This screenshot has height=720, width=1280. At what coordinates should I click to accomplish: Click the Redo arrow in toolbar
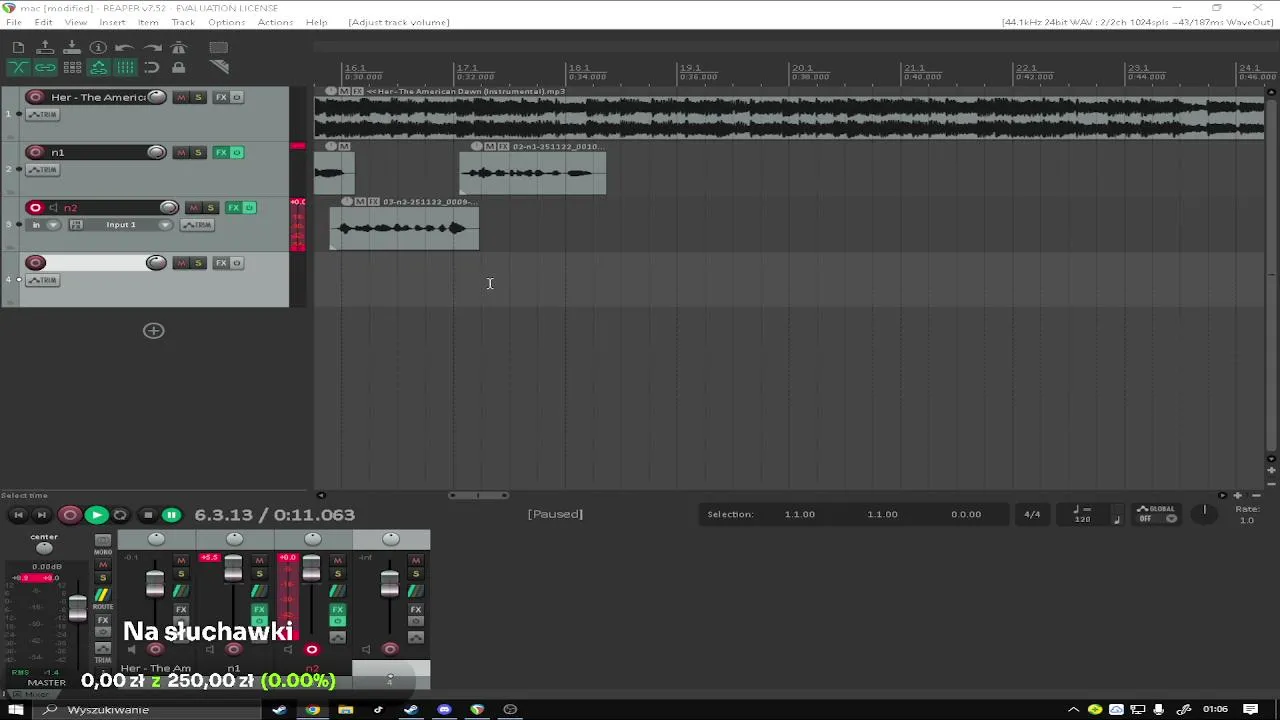coord(152,47)
